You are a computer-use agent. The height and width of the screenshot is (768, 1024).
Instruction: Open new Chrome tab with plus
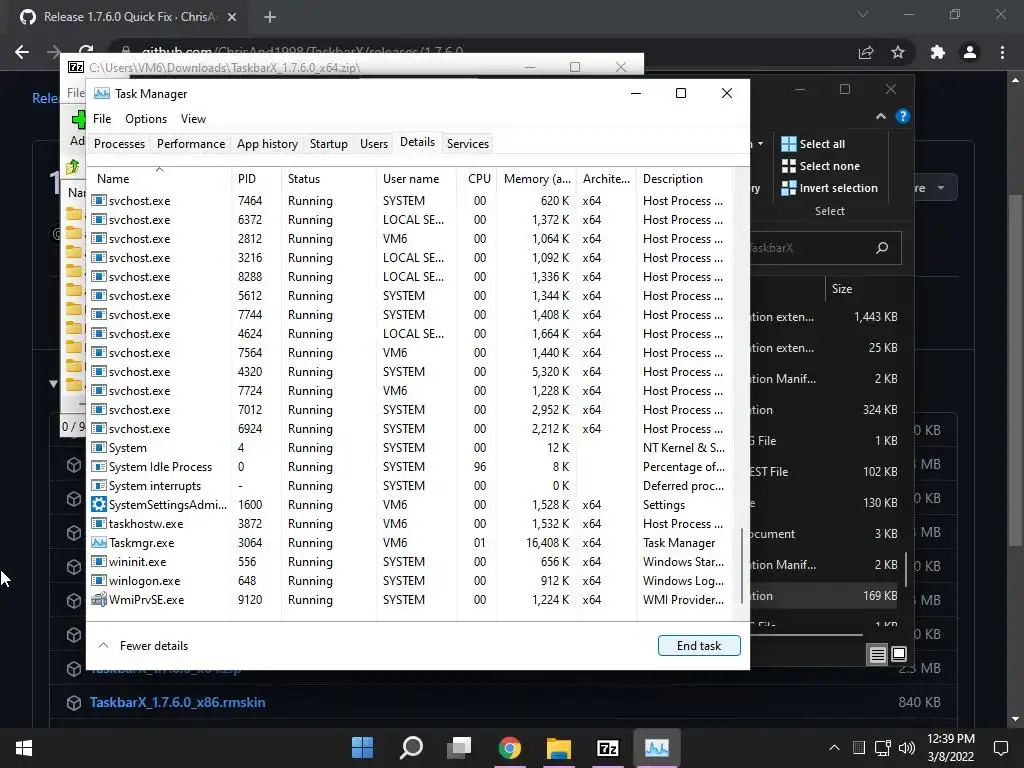pyautogui.click(x=270, y=17)
